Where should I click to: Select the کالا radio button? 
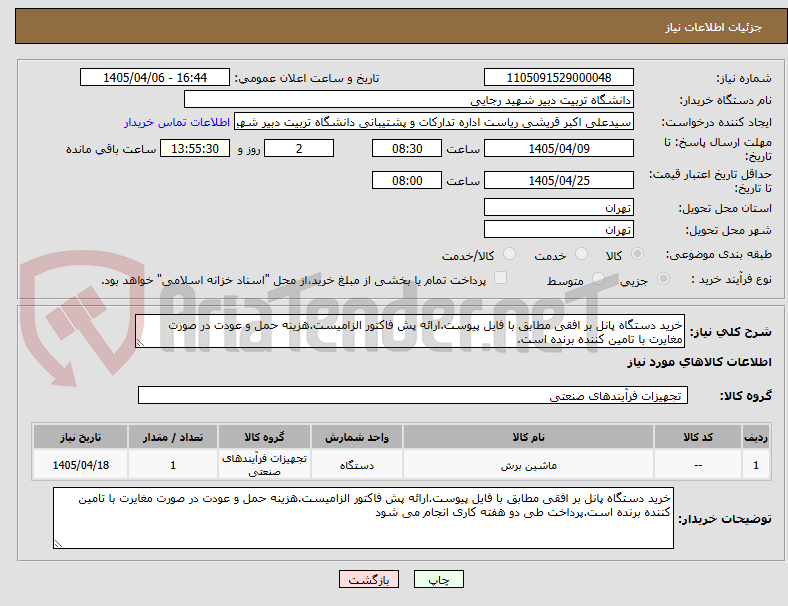click(x=637, y=254)
